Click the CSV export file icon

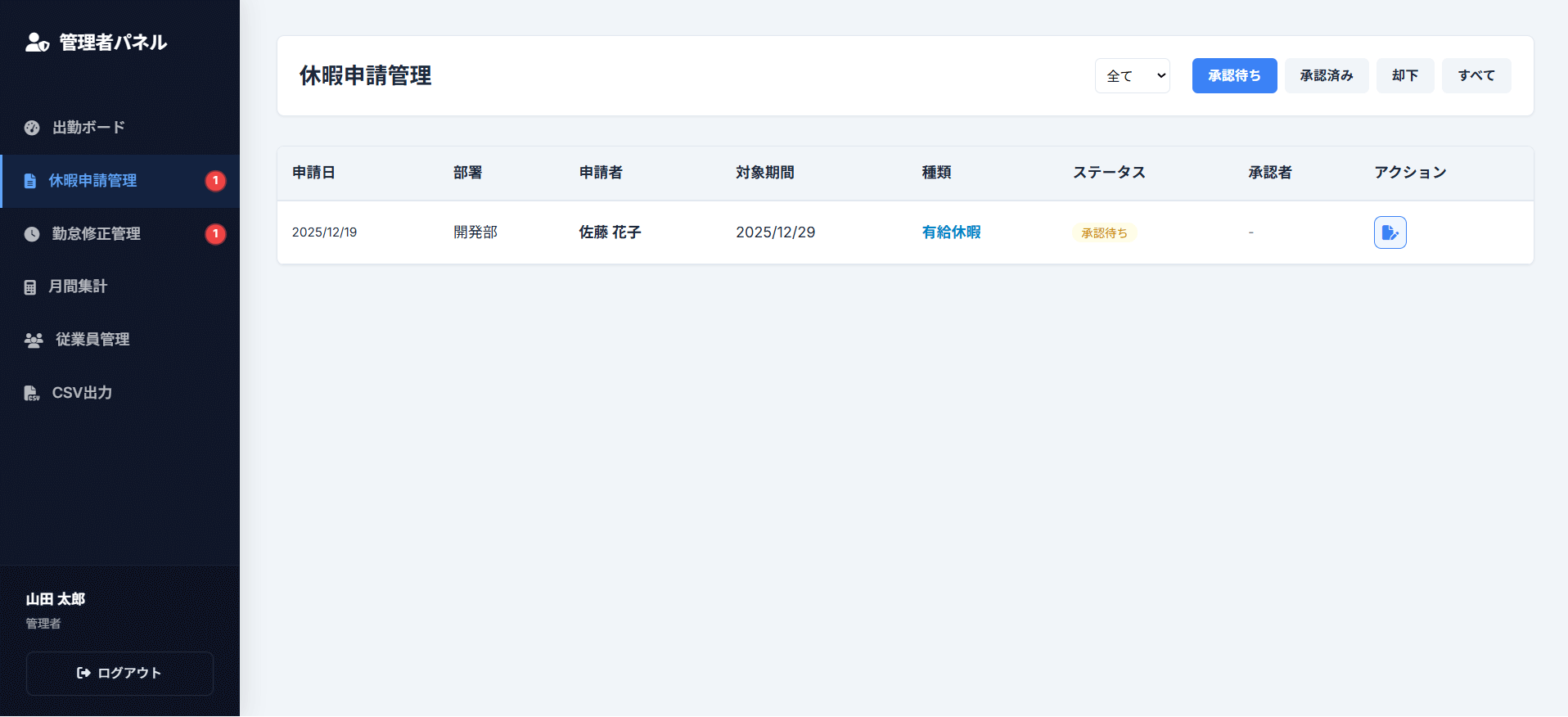click(x=32, y=394)
